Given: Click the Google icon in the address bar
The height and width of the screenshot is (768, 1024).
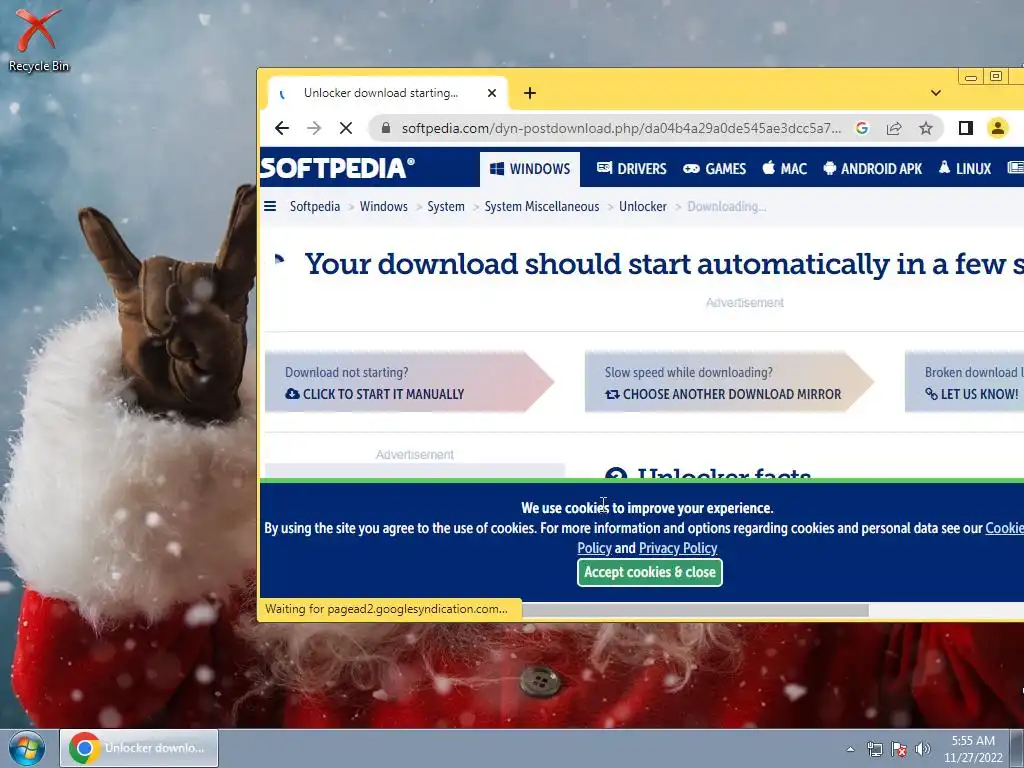Looking at the screenshot, I should click(862, 128).
